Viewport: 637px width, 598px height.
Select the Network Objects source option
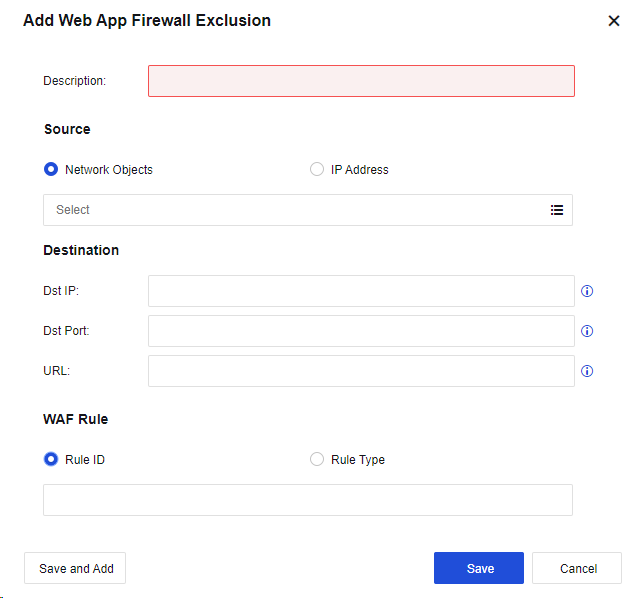pos(51,170)
